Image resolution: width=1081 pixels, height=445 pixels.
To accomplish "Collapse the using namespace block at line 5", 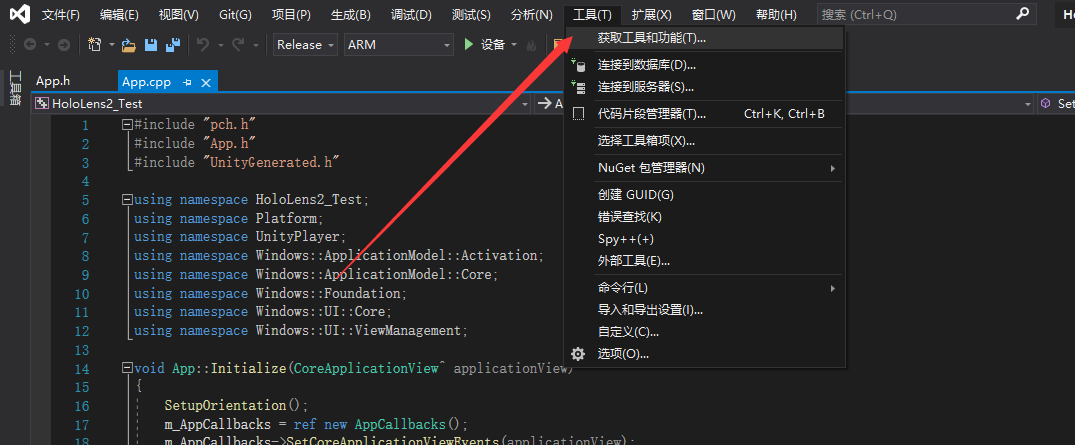I will click(126, 199).
